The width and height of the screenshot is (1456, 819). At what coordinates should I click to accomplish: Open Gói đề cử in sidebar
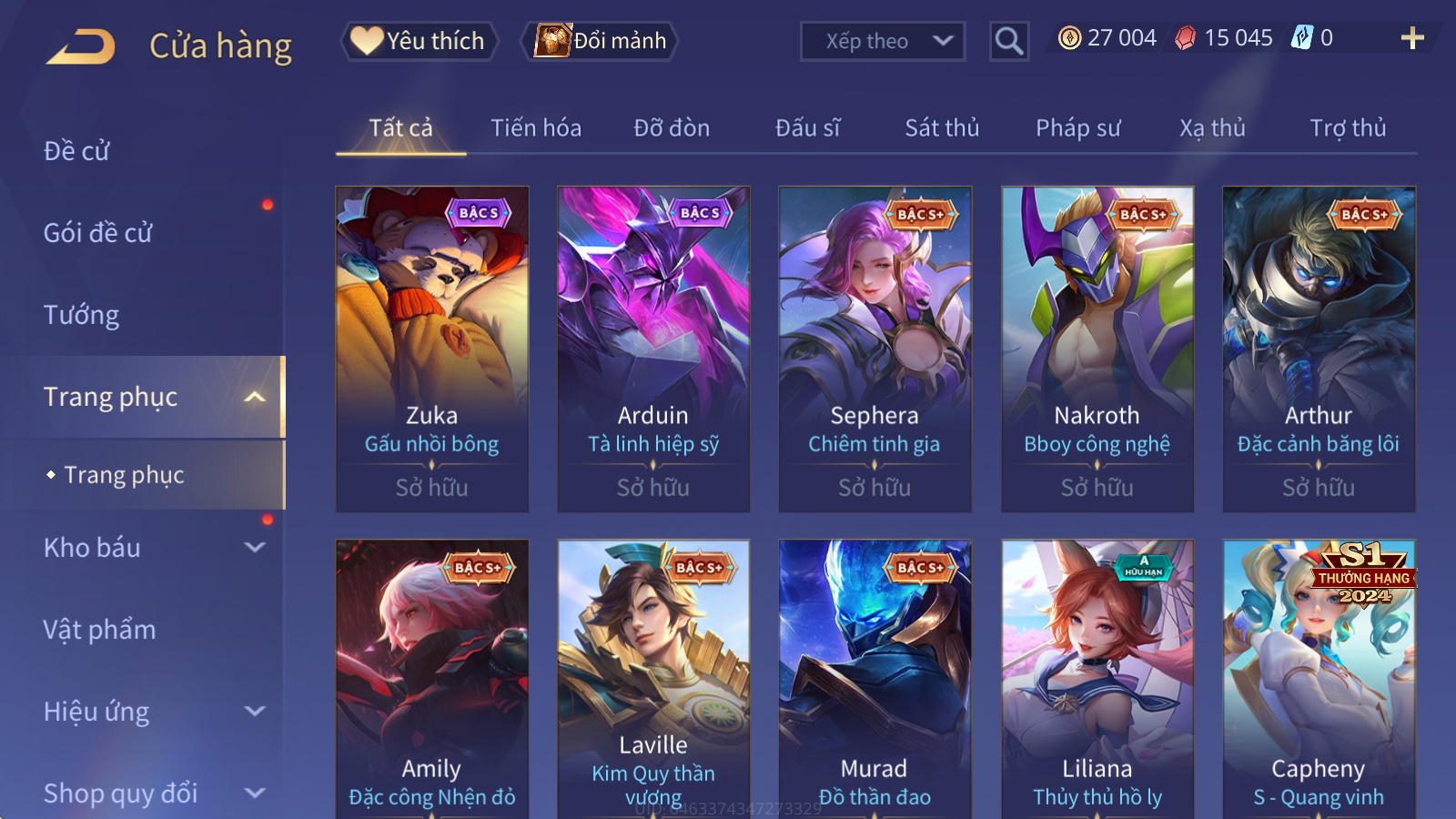(98, 233)
